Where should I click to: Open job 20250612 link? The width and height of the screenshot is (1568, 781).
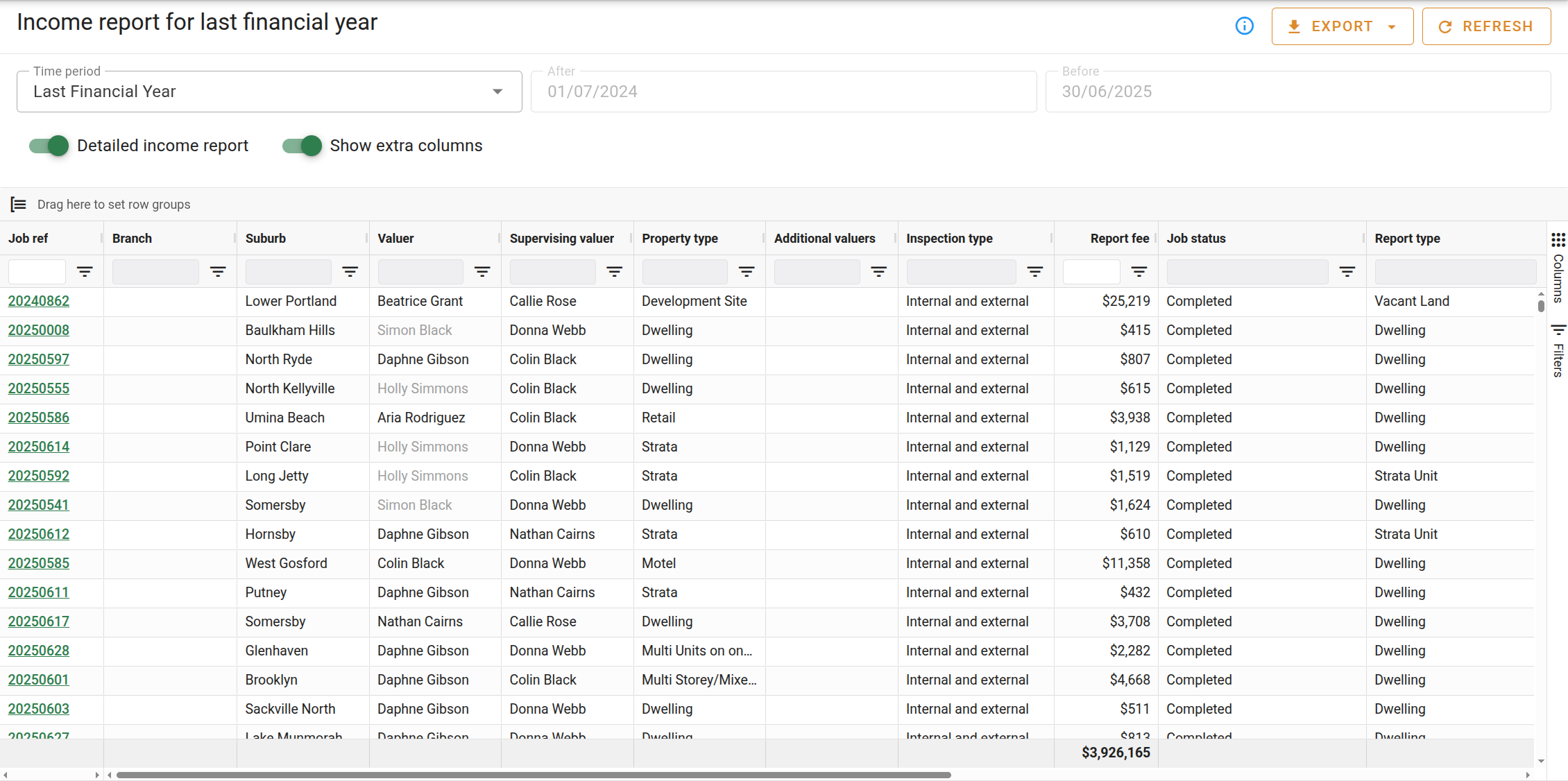tap(39, 534)
